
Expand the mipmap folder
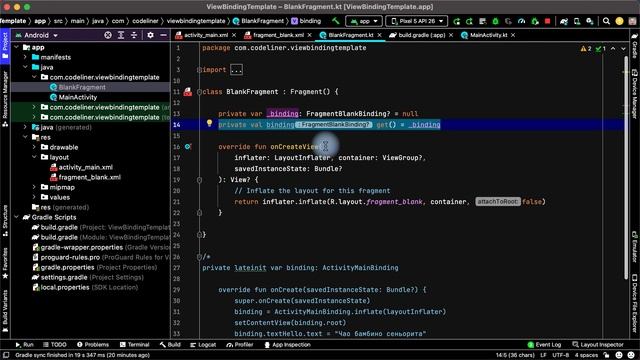click(x=35, y=187)
